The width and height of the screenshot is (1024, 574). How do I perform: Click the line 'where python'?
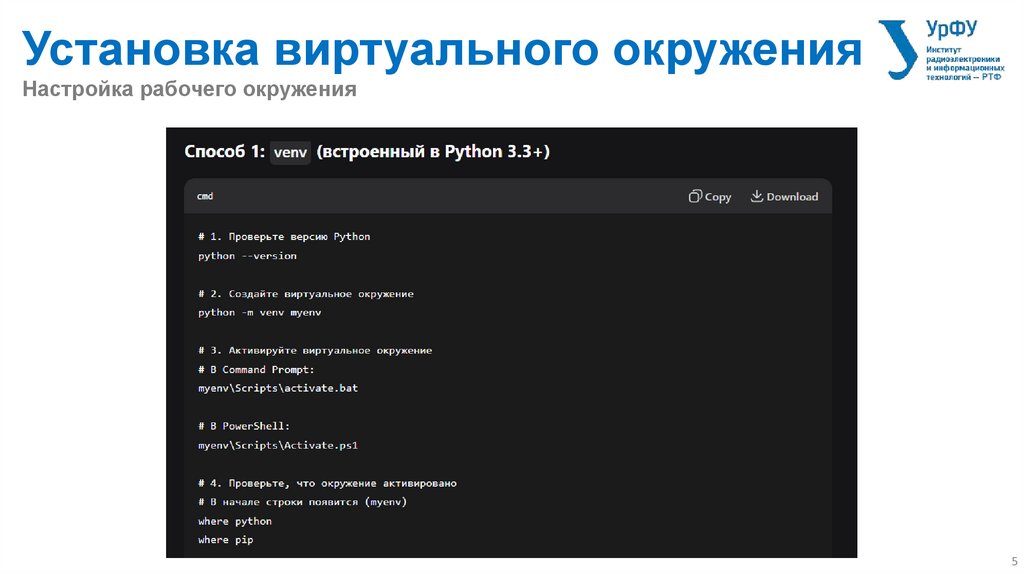pyautogui.click(x=234, y=521)
